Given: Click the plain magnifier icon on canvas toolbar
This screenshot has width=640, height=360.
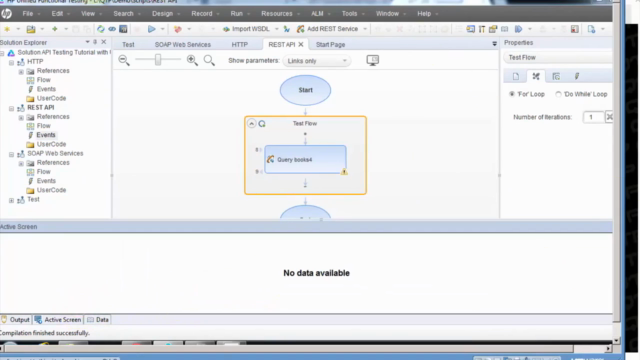Looking at the screenshot, I should (209, 60).
